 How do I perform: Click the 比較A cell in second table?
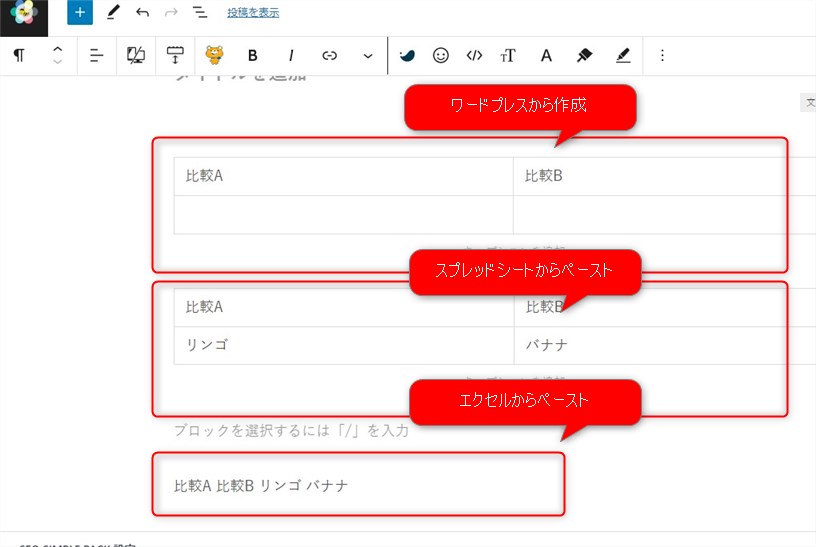pyautogui.click(x=343, y=308)
